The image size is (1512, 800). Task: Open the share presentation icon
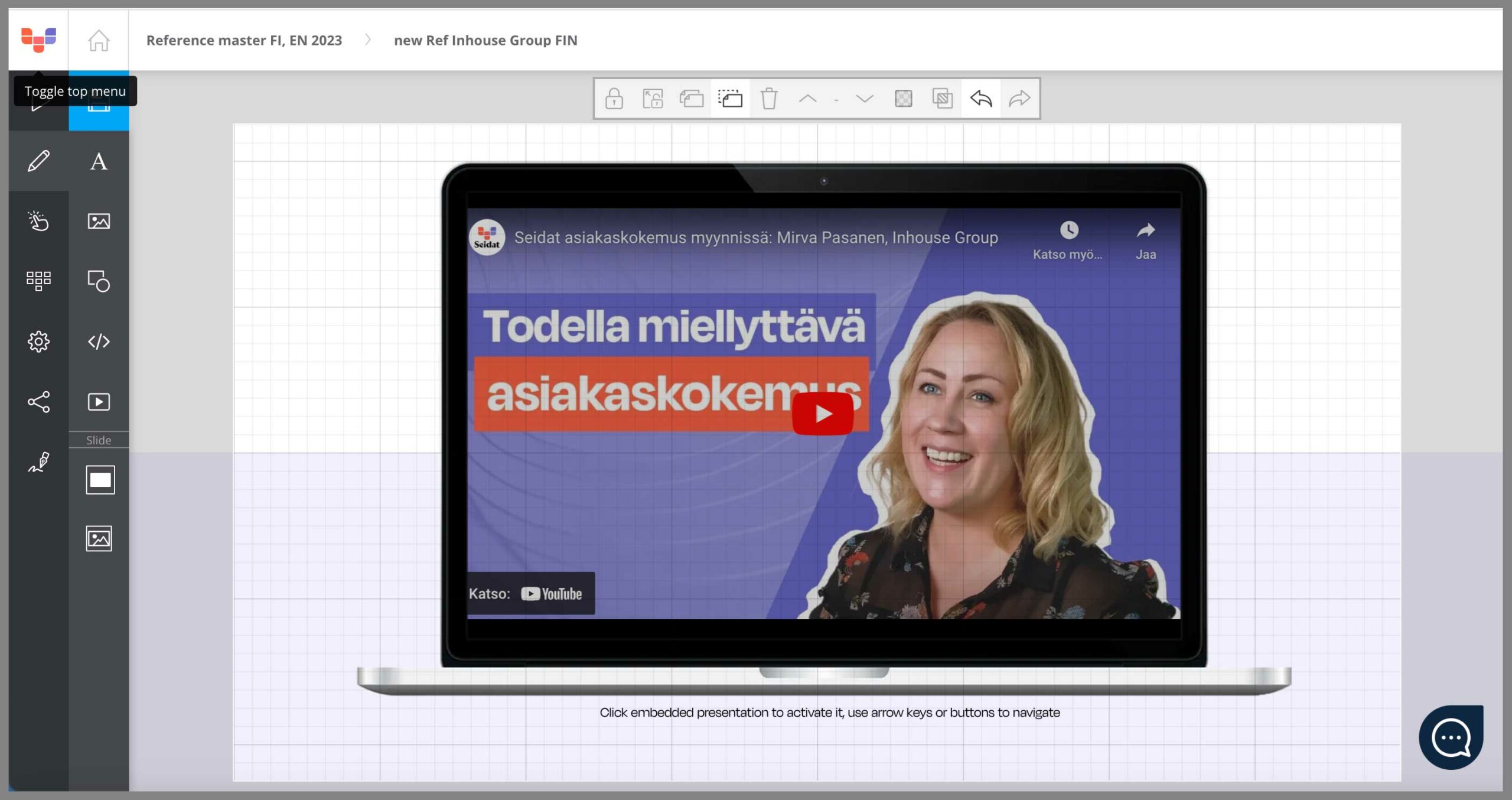coord(38,402)
